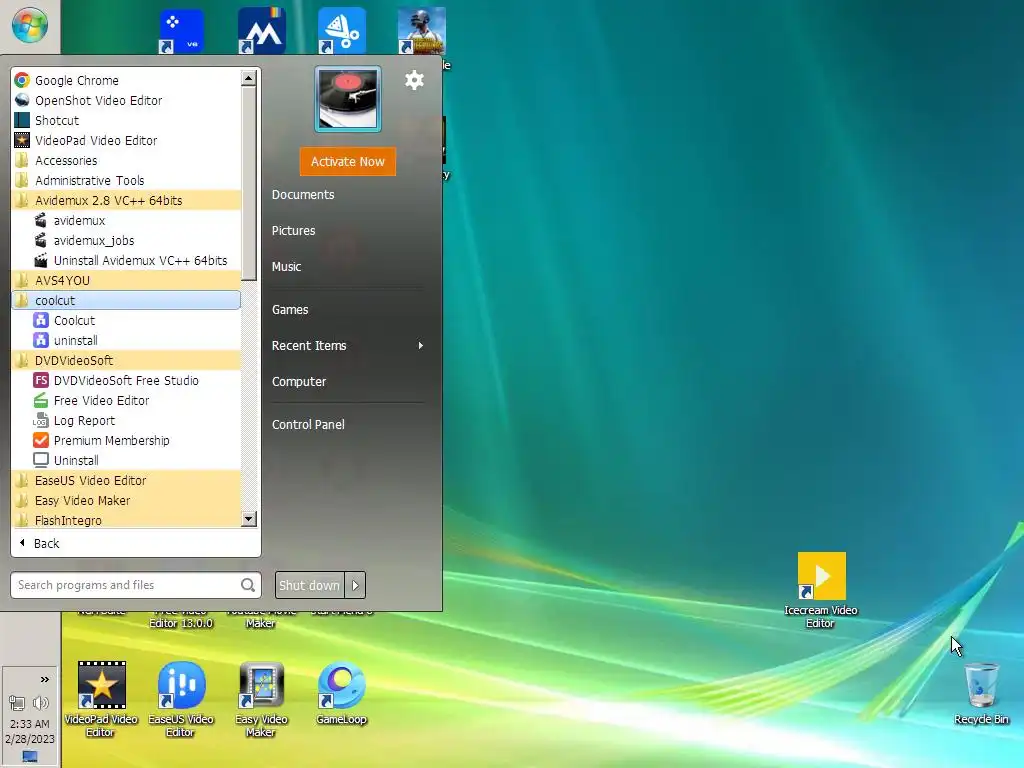Open the Recycle Bin on desktop

(981, 694)
